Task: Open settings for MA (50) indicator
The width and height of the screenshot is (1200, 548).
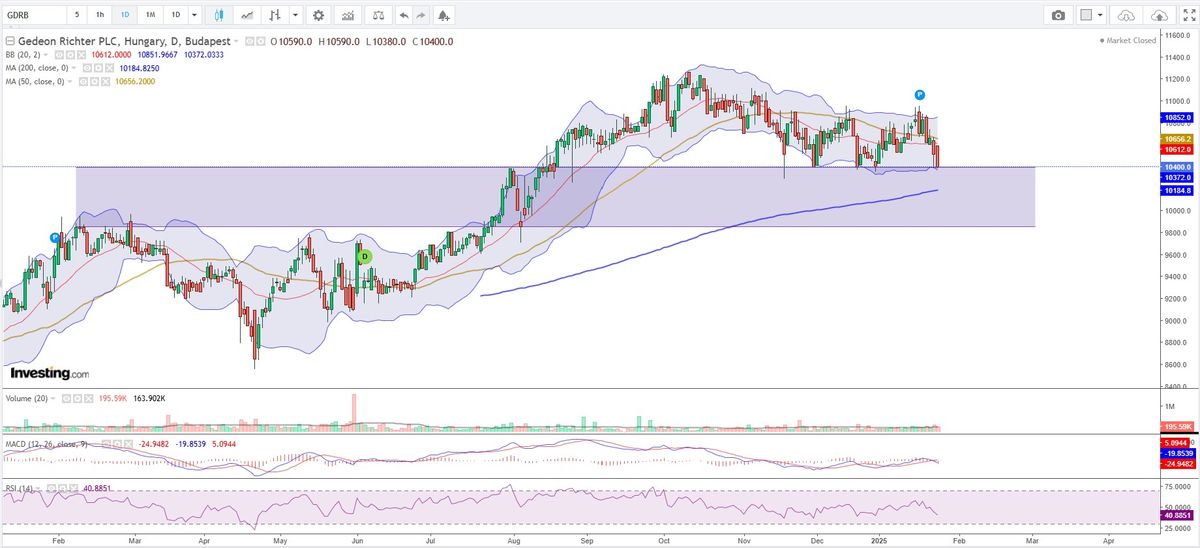Action: [94, 82]
